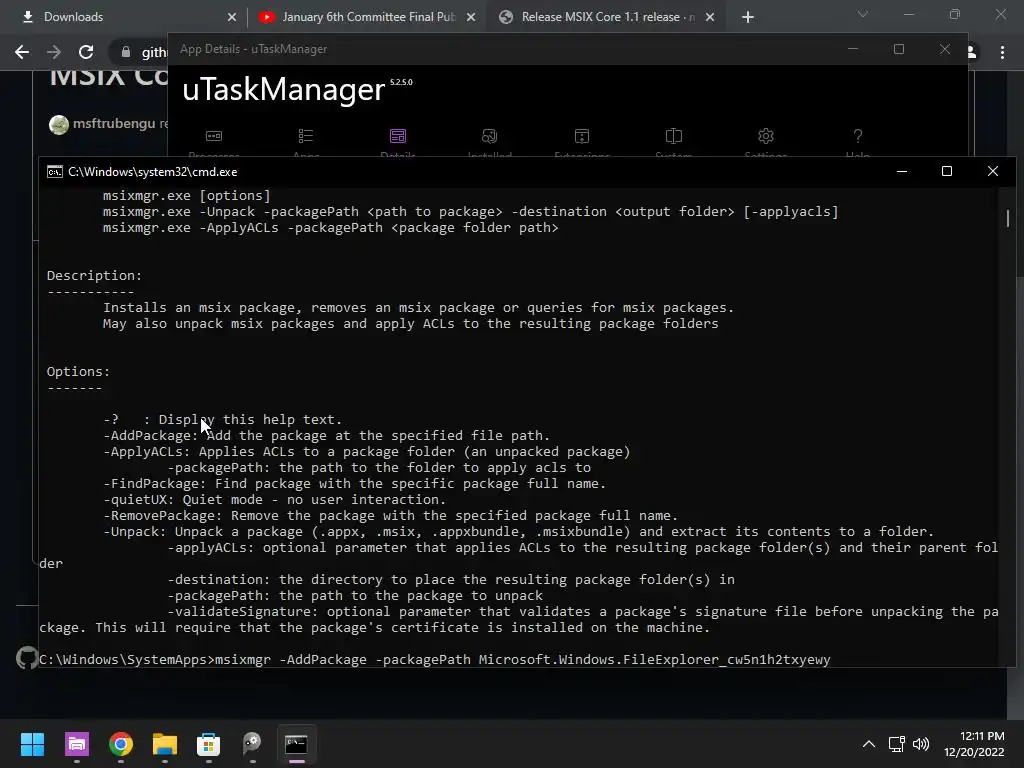Go back in Chrome browser
This screenshot has height=768, width=1024.
[22, 52]
